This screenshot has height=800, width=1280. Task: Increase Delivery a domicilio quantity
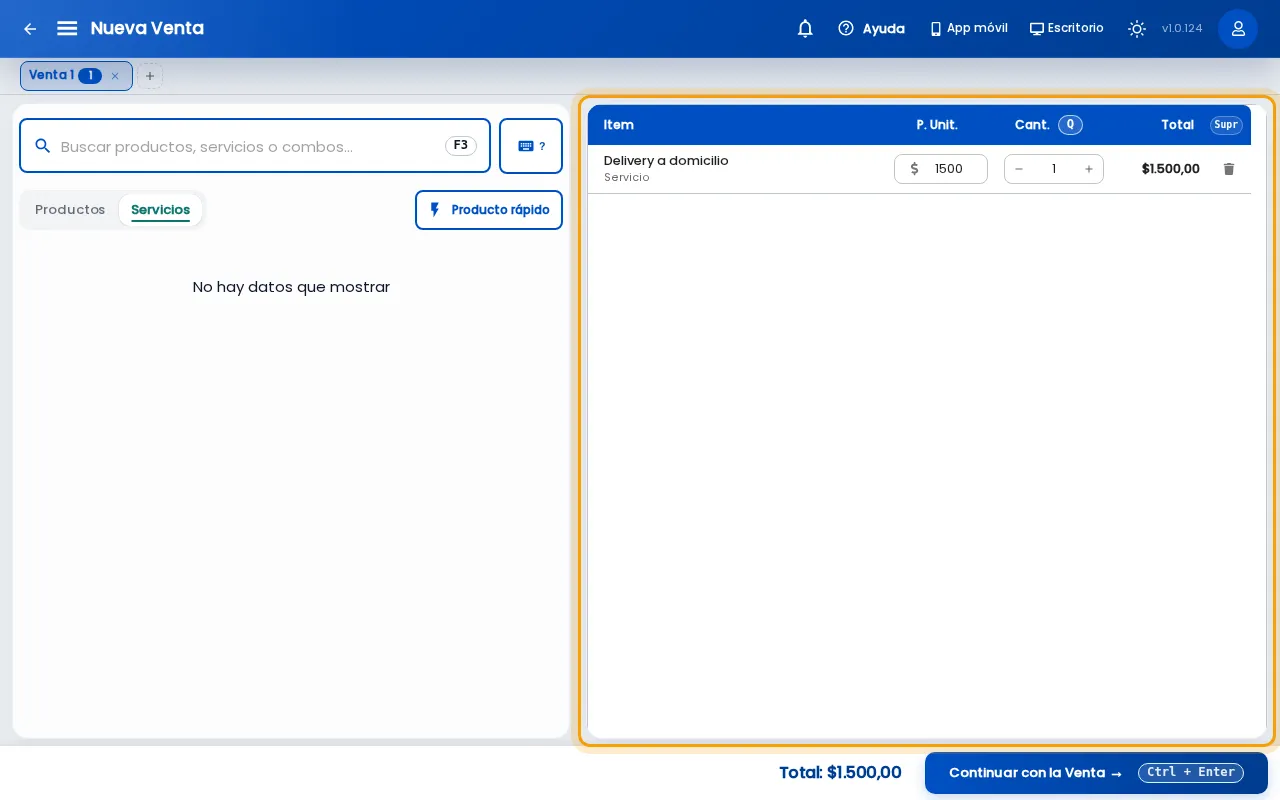(1089, 169)
